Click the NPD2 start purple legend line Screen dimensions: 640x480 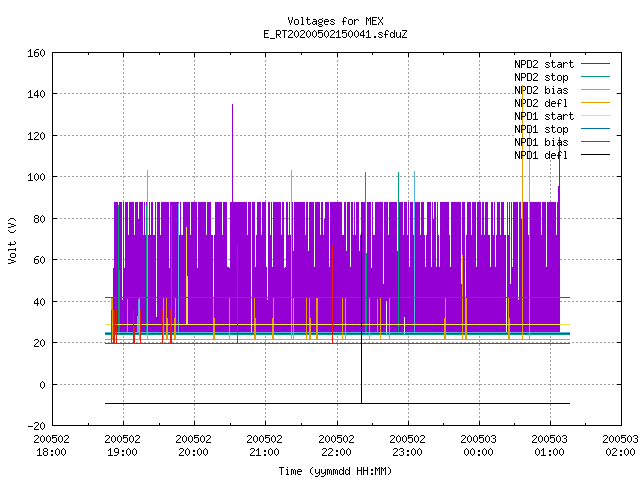pyautogui.click(x=595, y=64)
